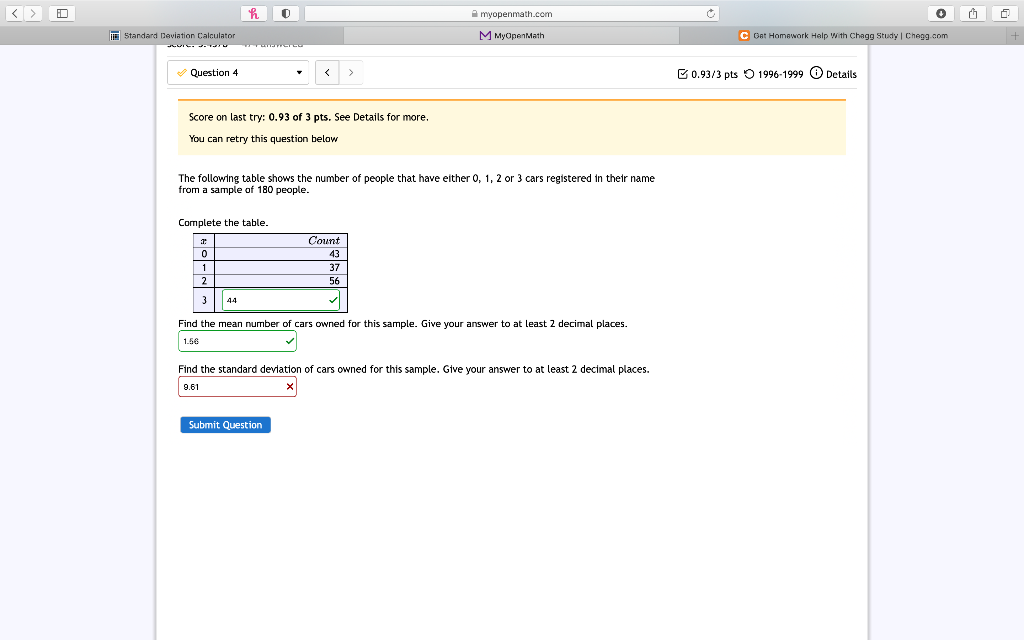Image resolution: width=1024 pixels, height=640 pixels.
Task: Click the Share icon in Safari toolbar
Action: point(971,13)
